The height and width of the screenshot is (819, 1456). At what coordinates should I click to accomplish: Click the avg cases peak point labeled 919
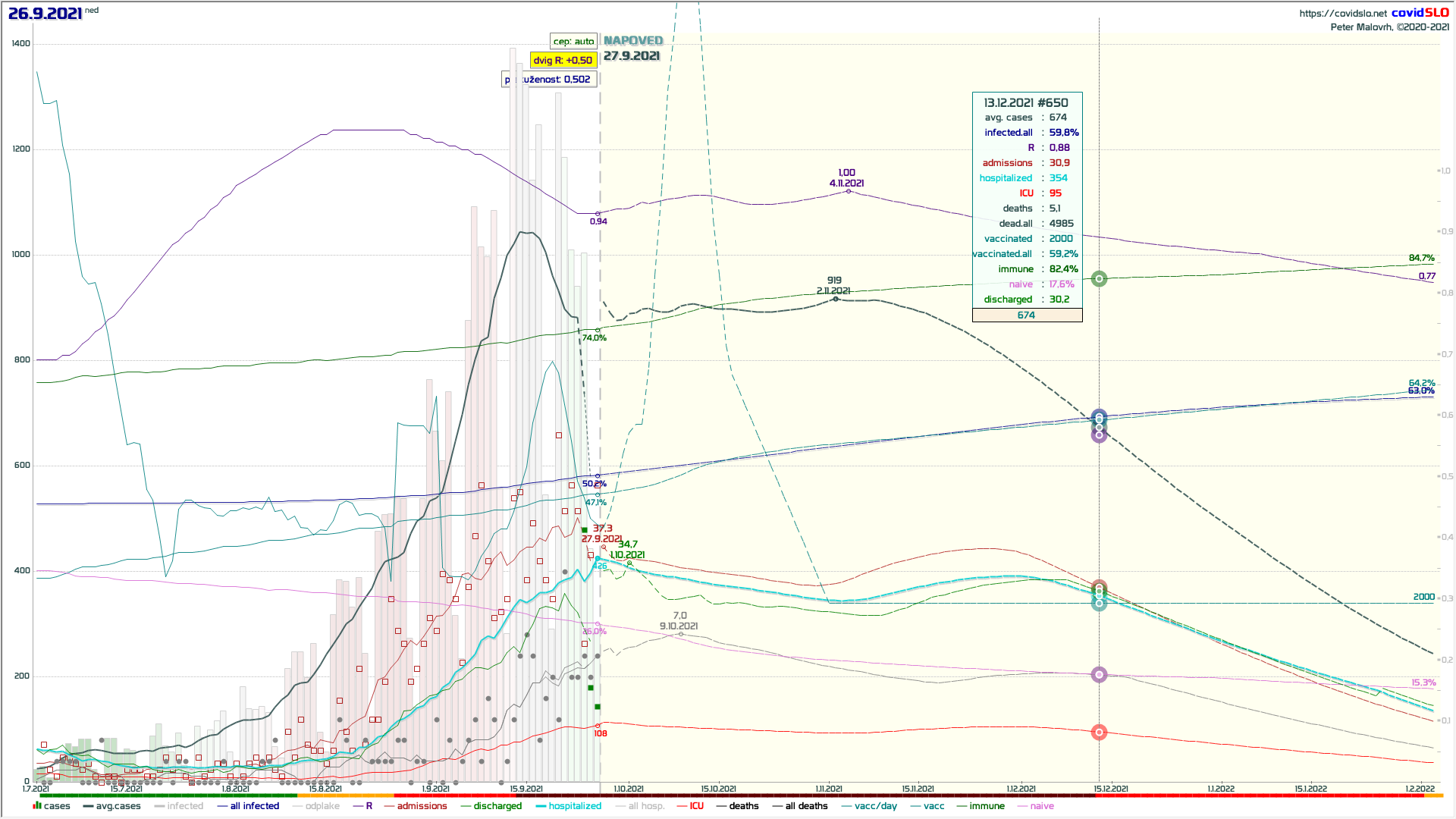[836, 299]
